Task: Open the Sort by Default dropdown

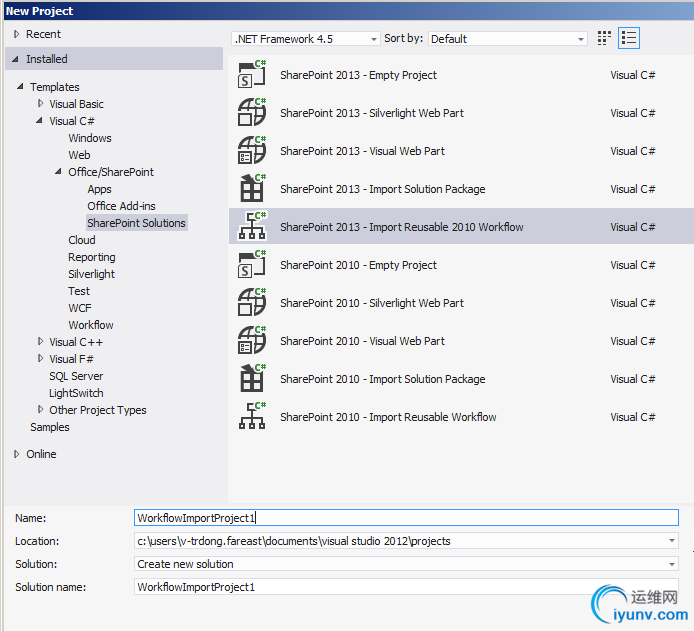Action: point(508,39)
